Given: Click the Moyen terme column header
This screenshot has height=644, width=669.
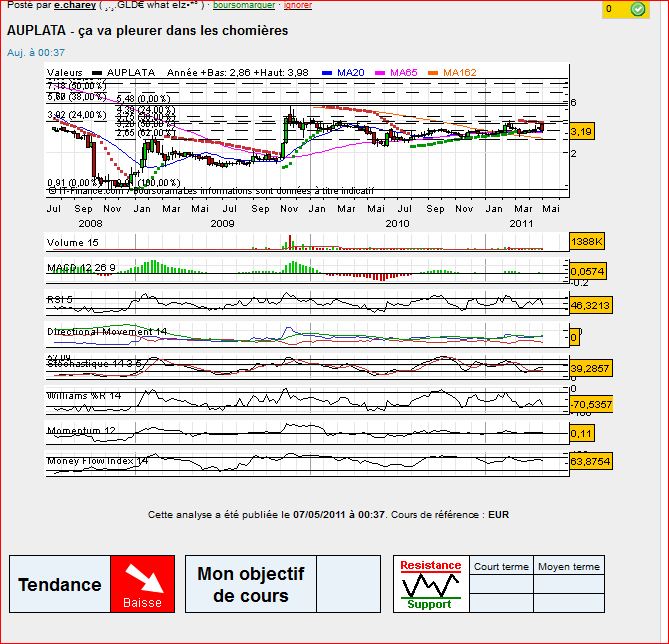Looking at the screenshot, I should (569, 566).
